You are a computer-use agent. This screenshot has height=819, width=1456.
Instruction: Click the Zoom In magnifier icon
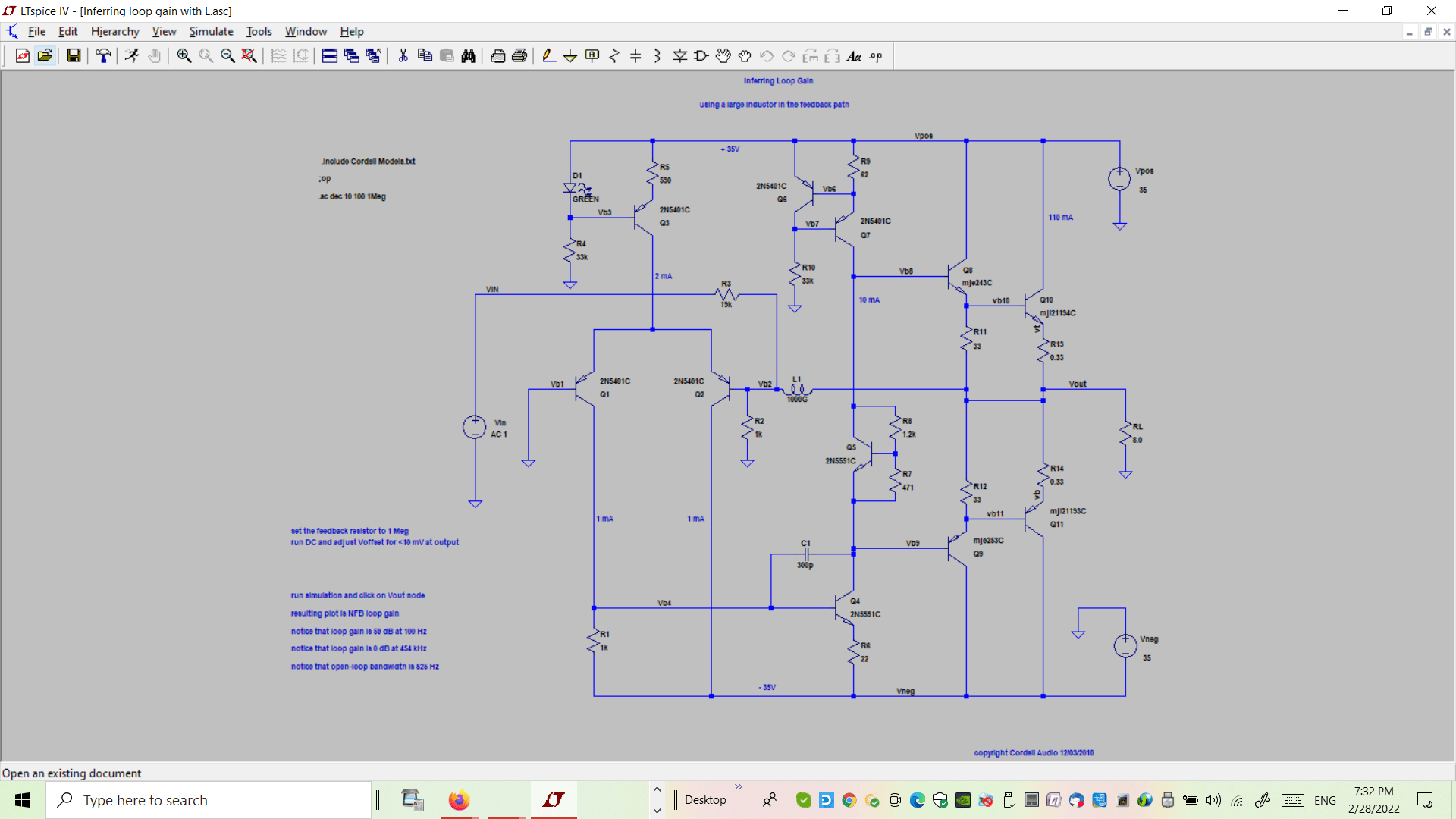[x=184, y=56]
